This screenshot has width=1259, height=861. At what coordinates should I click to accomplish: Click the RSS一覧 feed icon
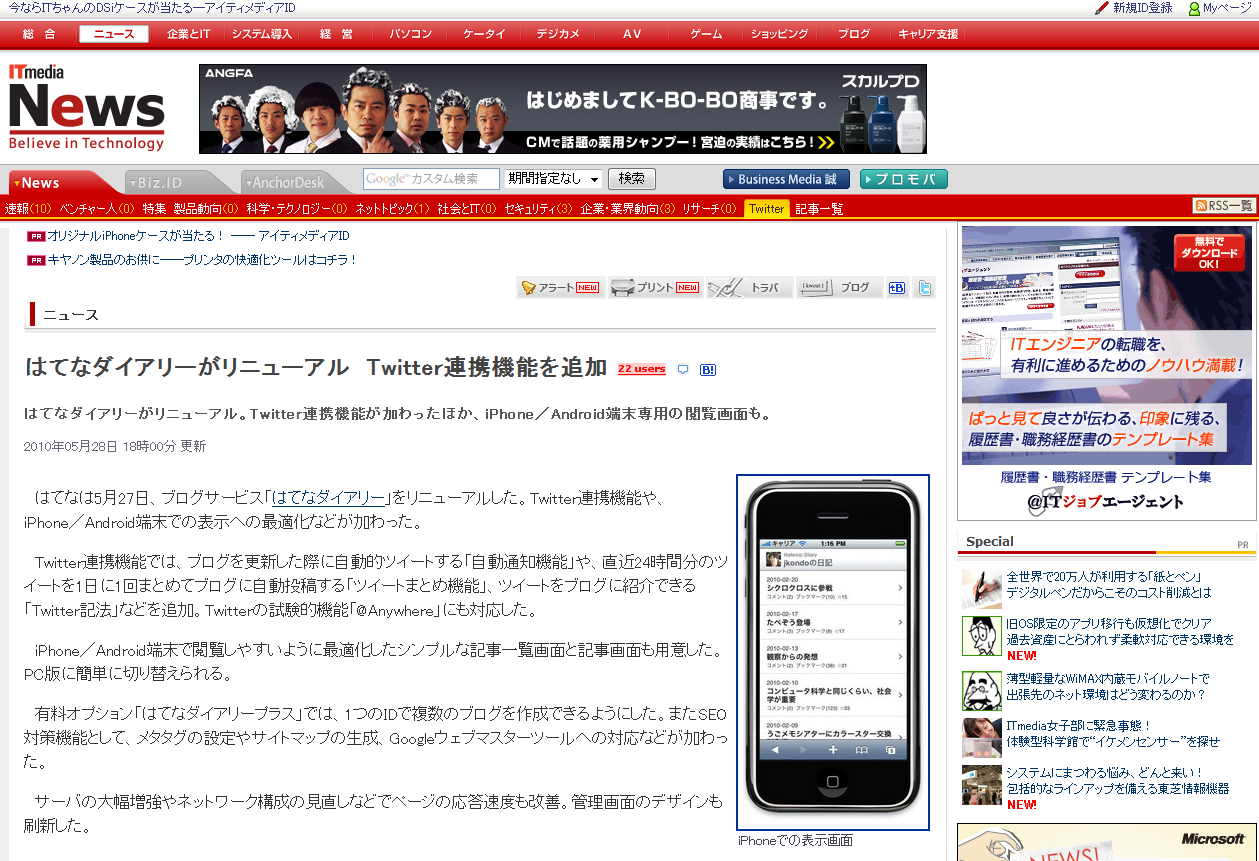pyautogui.click(x=1223, y=206)
